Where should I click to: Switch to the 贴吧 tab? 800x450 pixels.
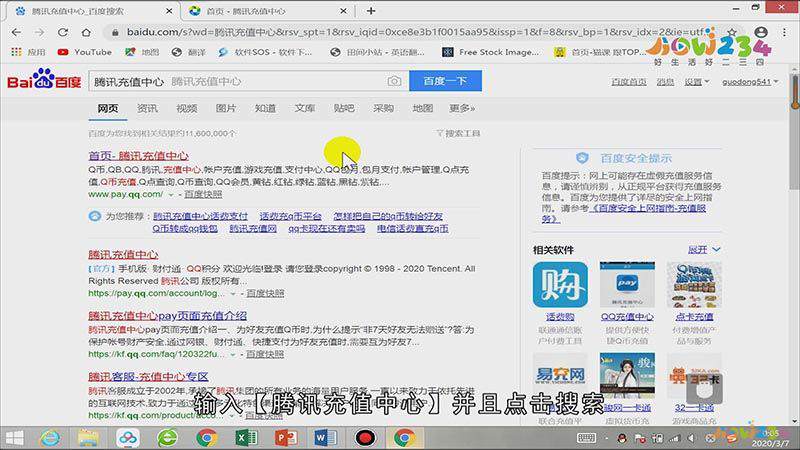[x=344, y=108]
